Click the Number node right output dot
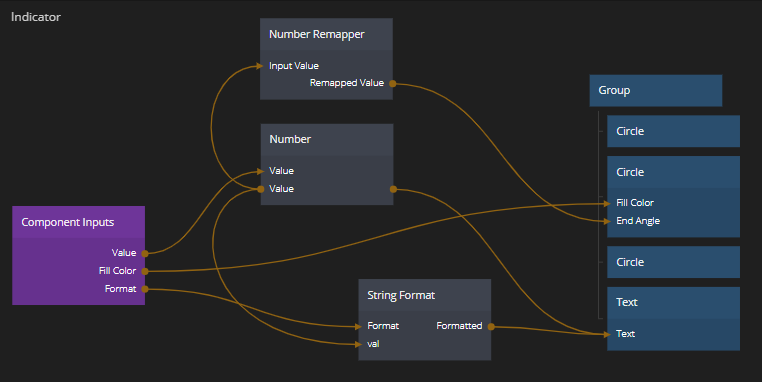762x382 pixels. [x=393, y=189]
